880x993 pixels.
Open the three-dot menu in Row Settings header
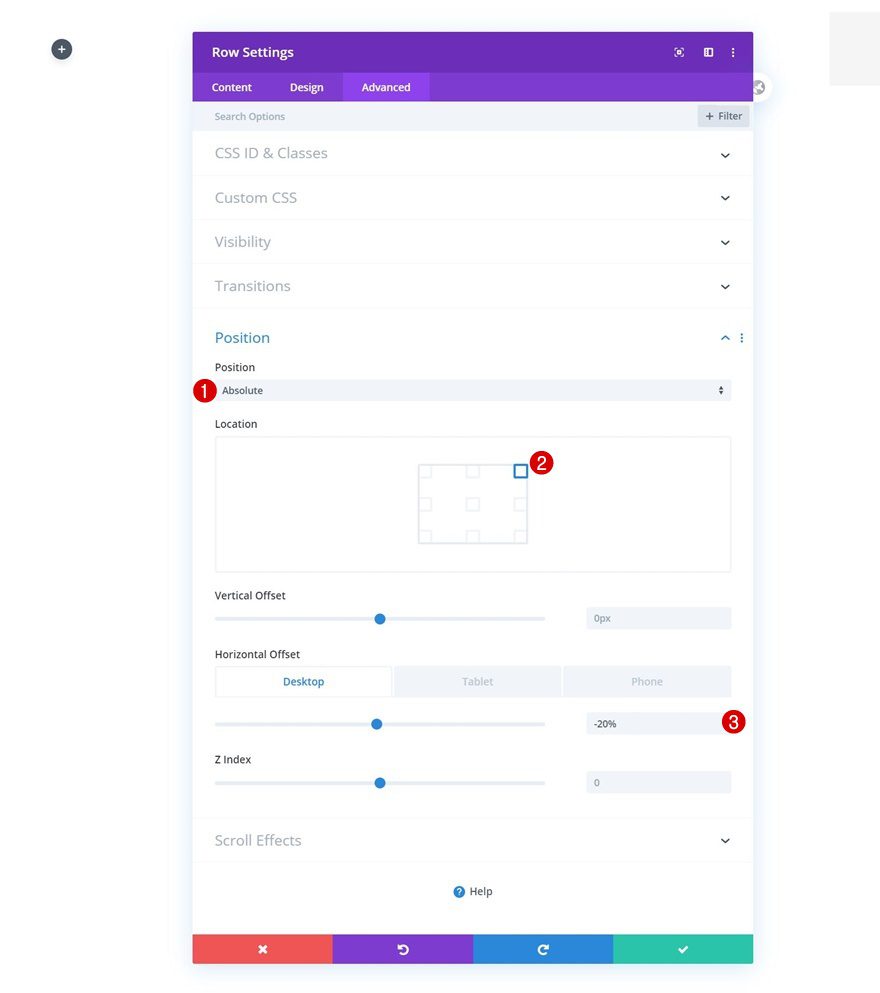click(733, 52)
